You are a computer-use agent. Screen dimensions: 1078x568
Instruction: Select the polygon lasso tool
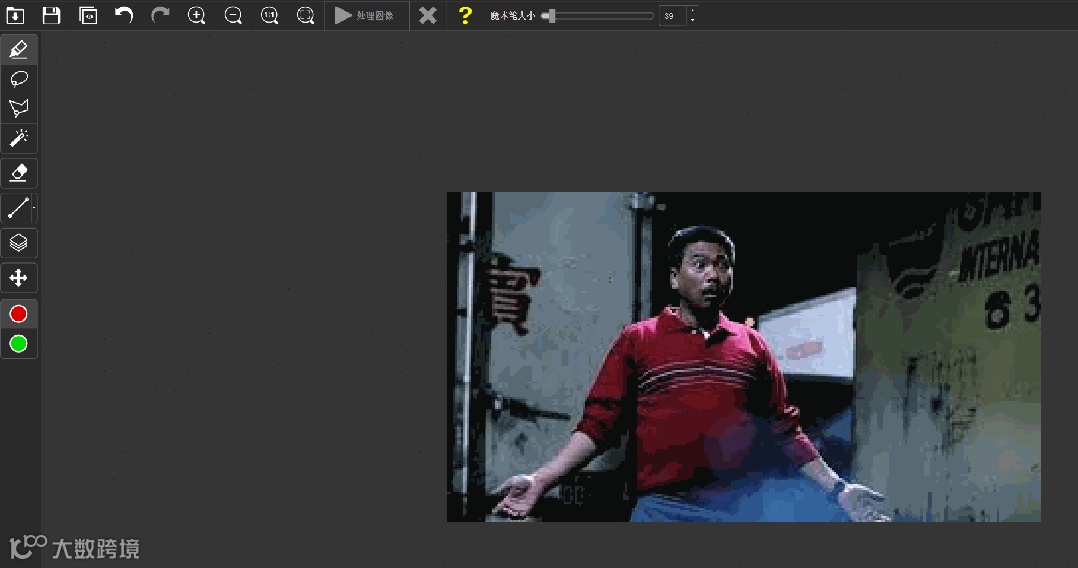(x=19, y=109)
